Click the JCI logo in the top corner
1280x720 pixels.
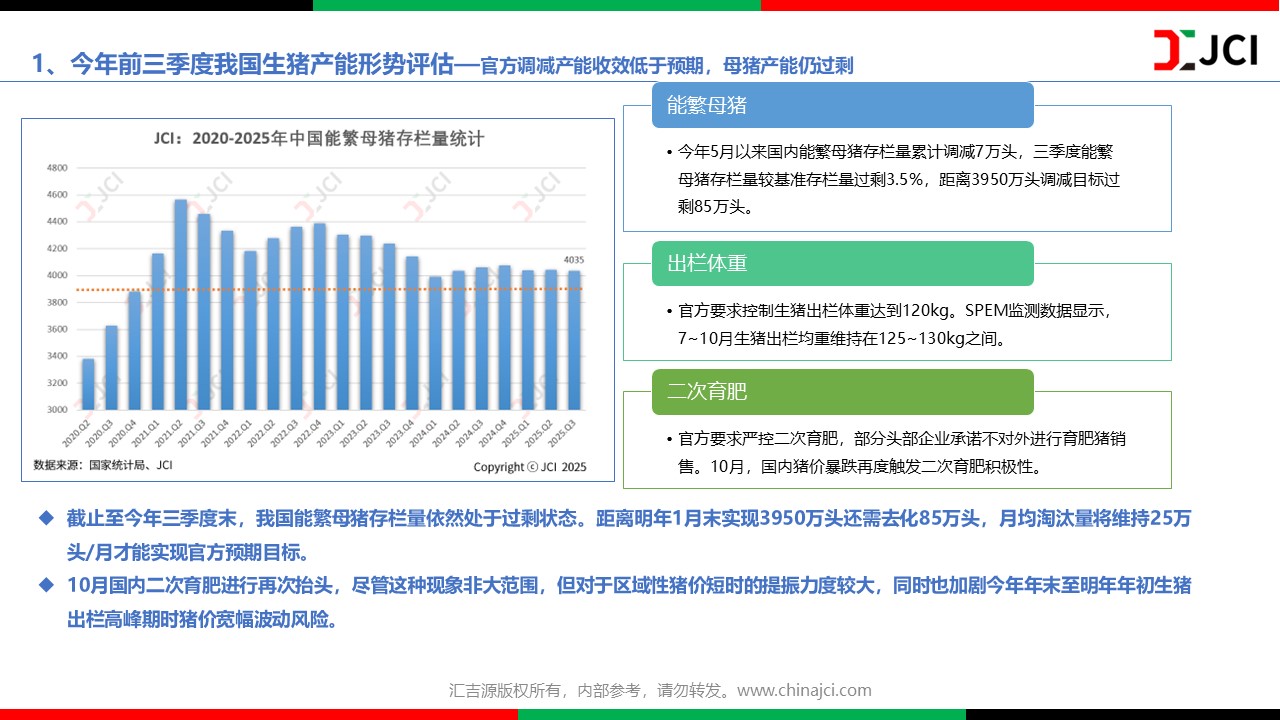click(x=1205, y=50)
